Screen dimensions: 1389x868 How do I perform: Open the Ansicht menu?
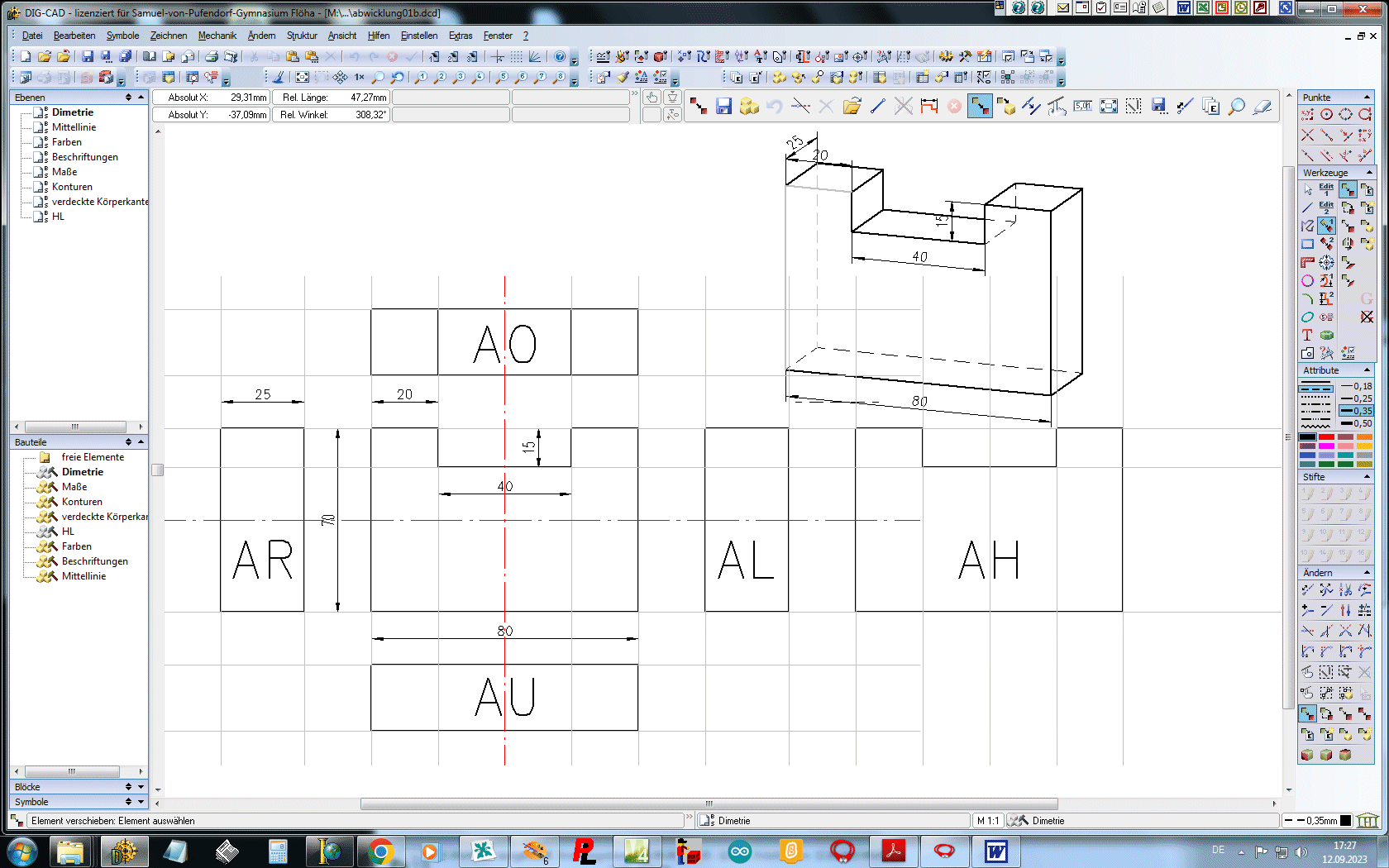(342, 36)
